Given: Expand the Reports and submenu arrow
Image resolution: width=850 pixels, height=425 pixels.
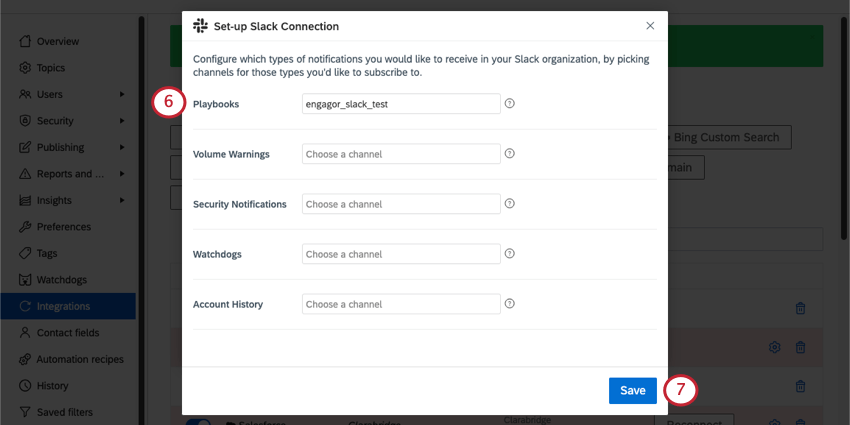Looking at the screenshot, I should (x=122, y=174).
